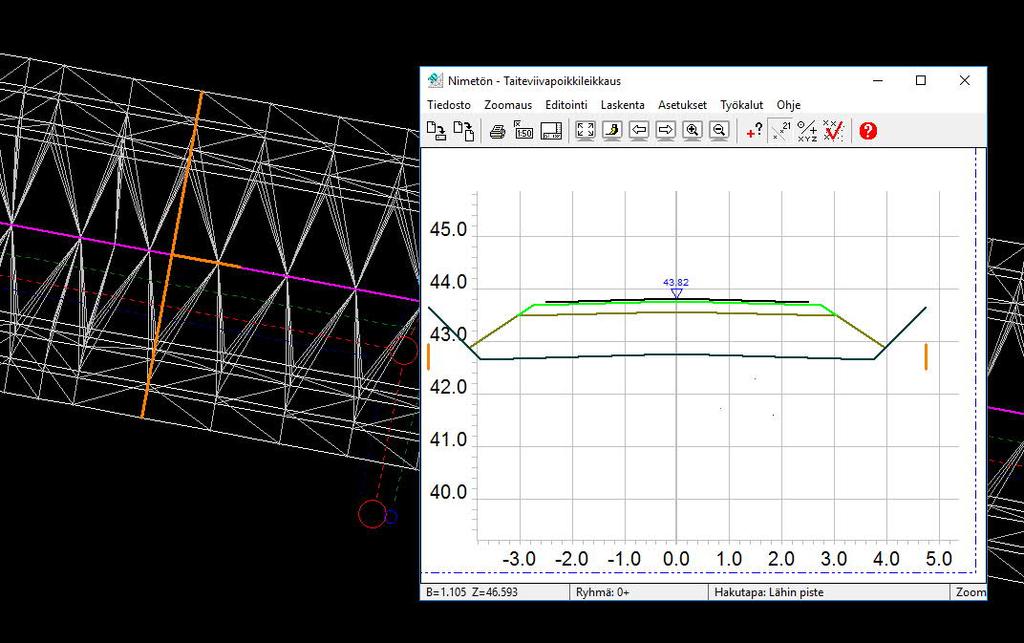Screen dimensions: 1024x643
Task: Open the Laskenta menu
Action: click(622, 104)
